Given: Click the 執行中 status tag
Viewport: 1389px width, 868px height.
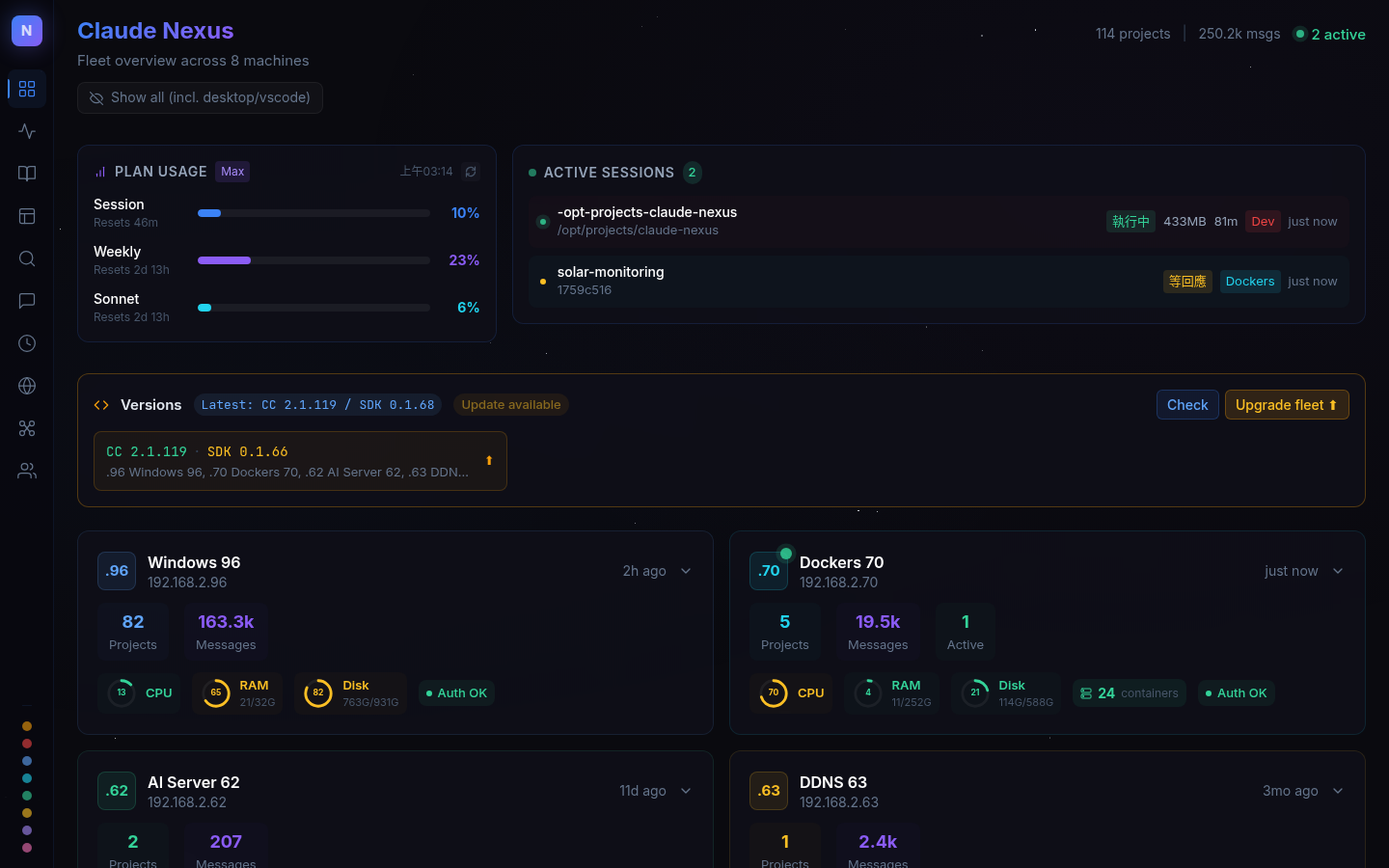Looking at the screenshot, I should (x=1130, y=222).
